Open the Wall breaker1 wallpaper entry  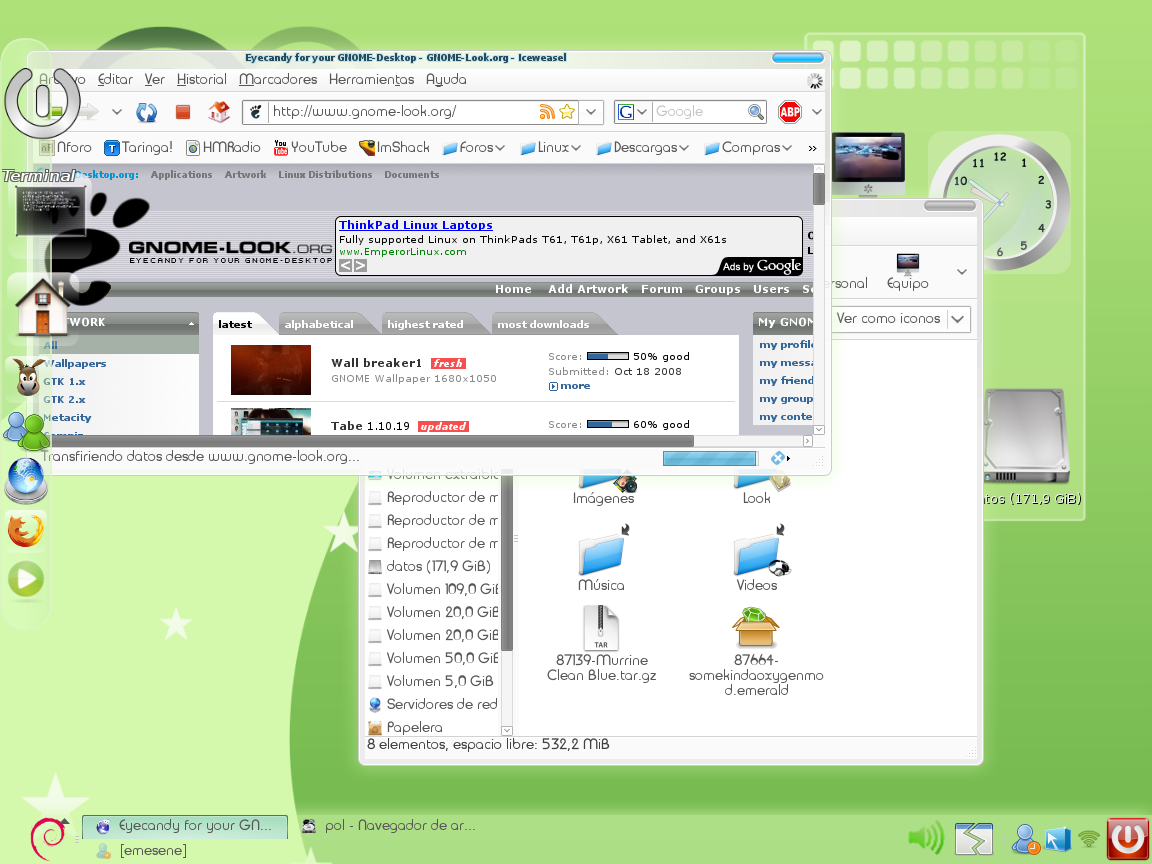[376, 362]
